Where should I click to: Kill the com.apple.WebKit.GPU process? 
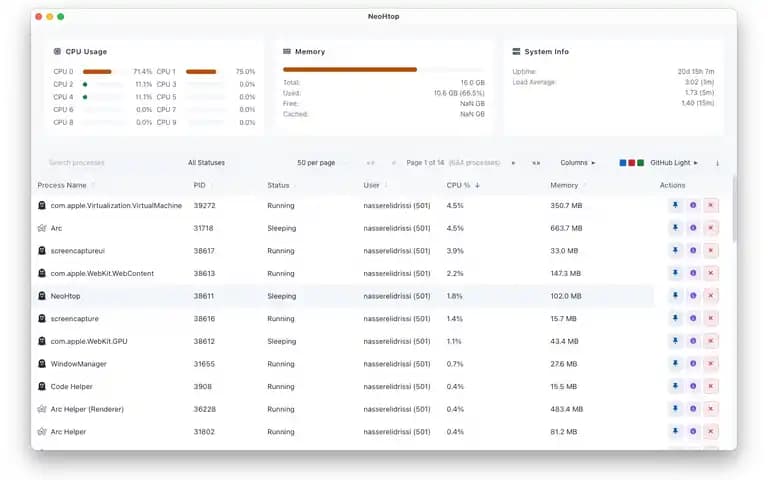pyautogui.click(x=710, y=340)
